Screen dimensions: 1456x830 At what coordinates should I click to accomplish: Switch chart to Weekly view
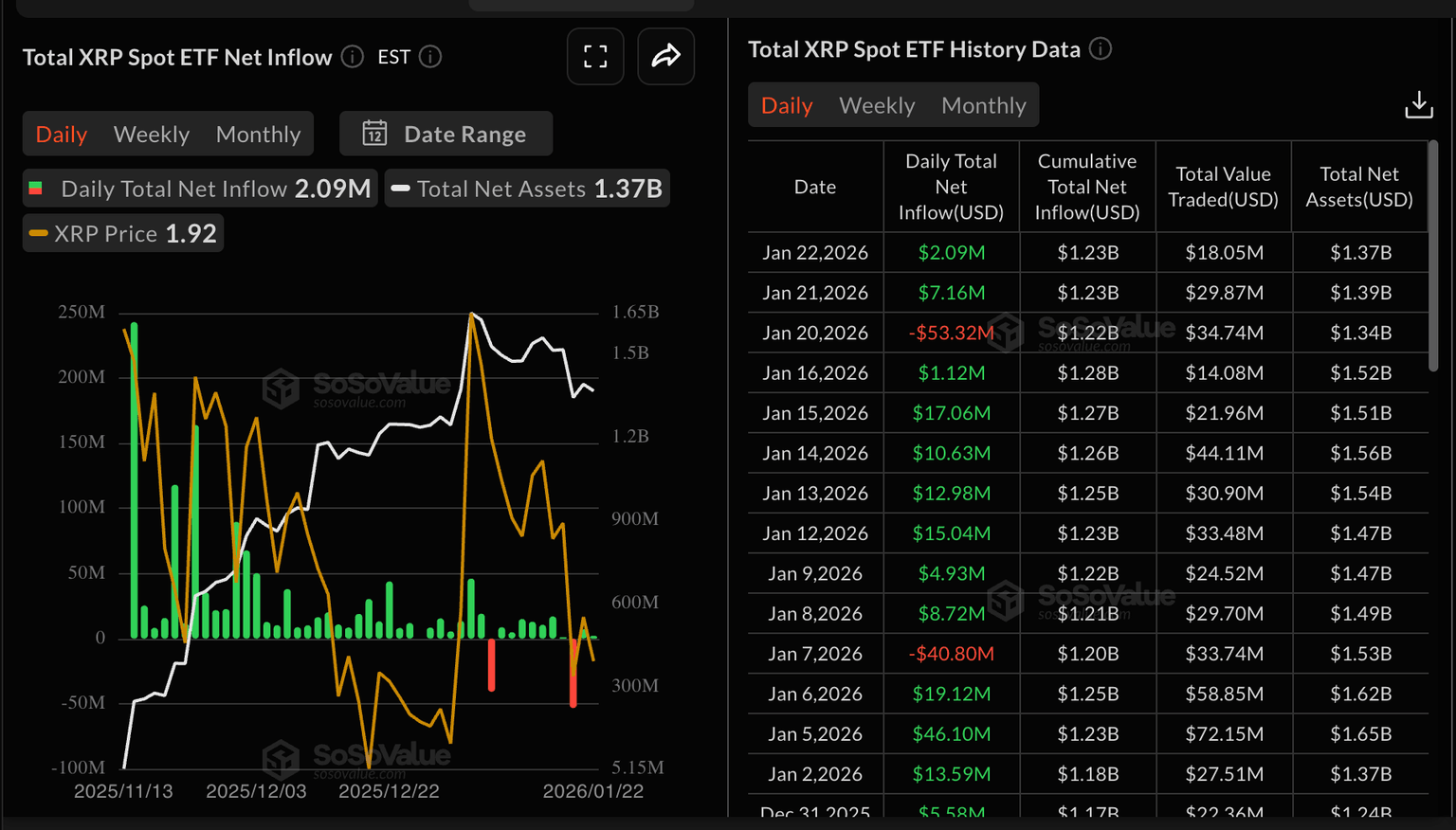(152, 135)
